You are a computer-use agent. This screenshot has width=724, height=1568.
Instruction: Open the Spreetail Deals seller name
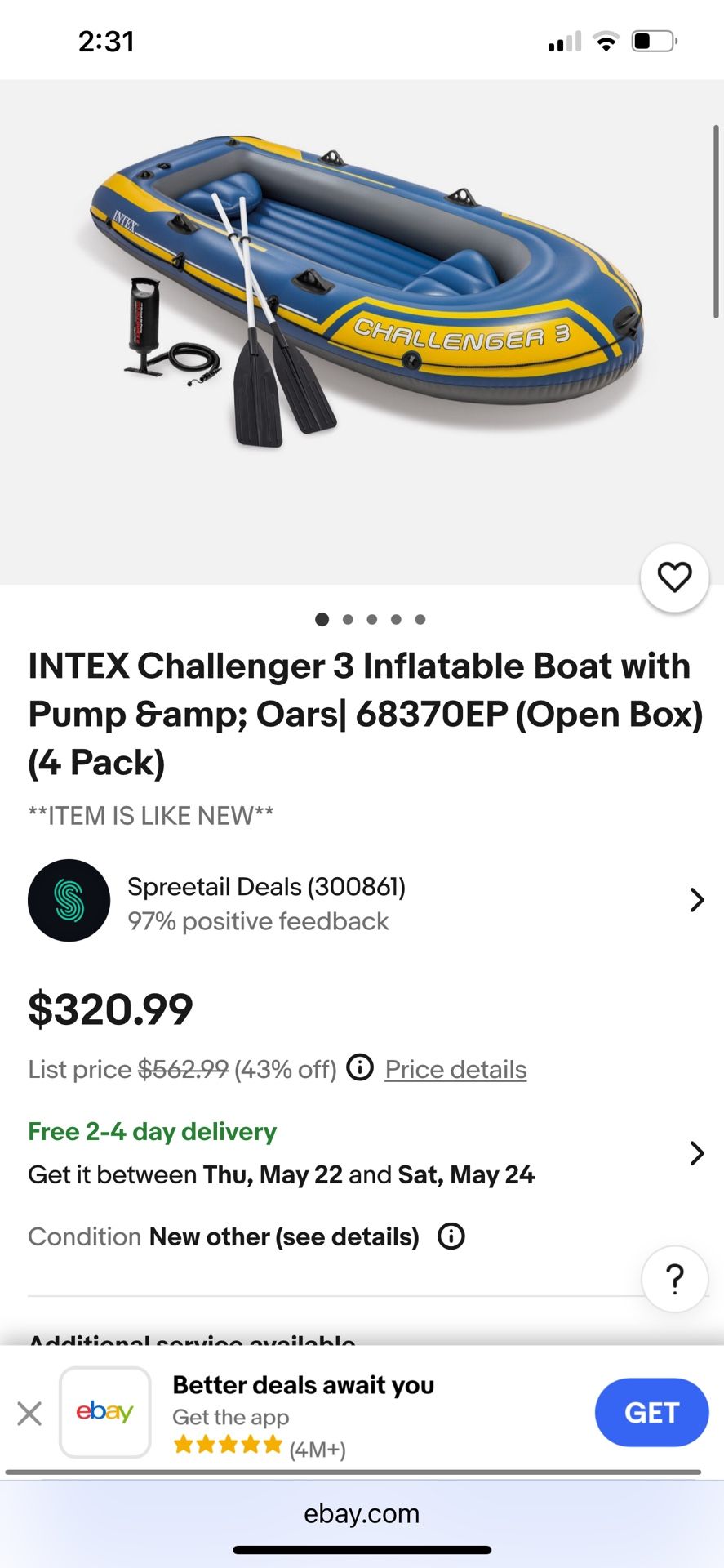pos(266,887)
